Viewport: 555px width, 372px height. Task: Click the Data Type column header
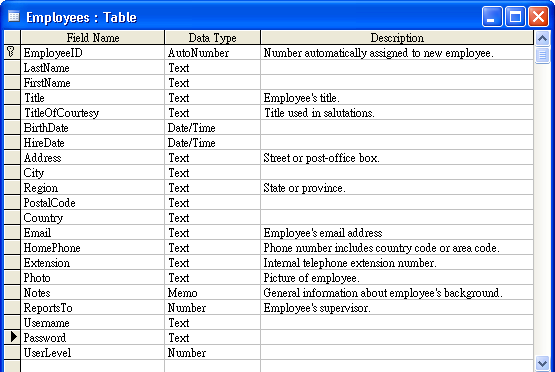click(x=212, y=38)
